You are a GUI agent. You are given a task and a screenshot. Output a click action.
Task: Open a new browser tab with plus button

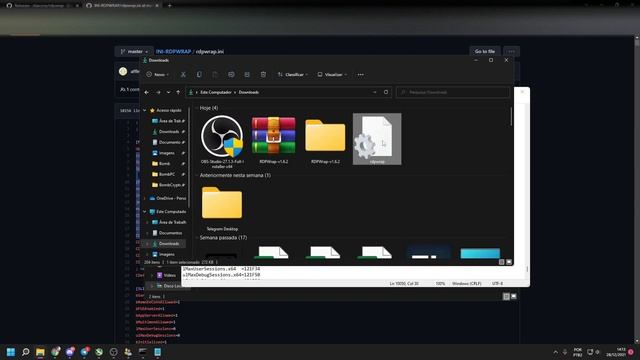tap(169, 6)
